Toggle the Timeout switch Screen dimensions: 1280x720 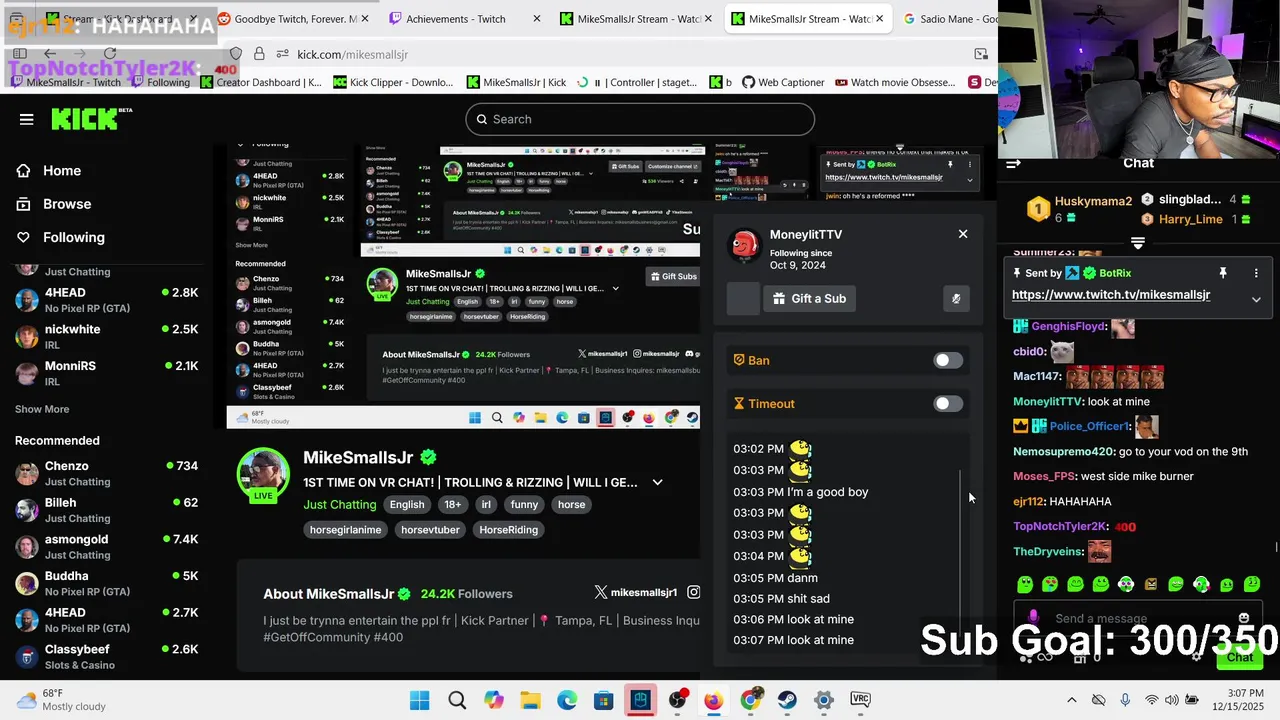click(947, 404)
